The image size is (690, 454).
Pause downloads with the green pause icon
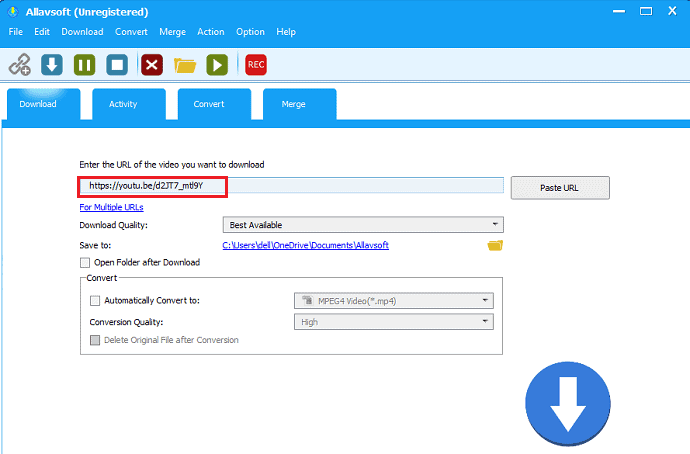point(84,65)
